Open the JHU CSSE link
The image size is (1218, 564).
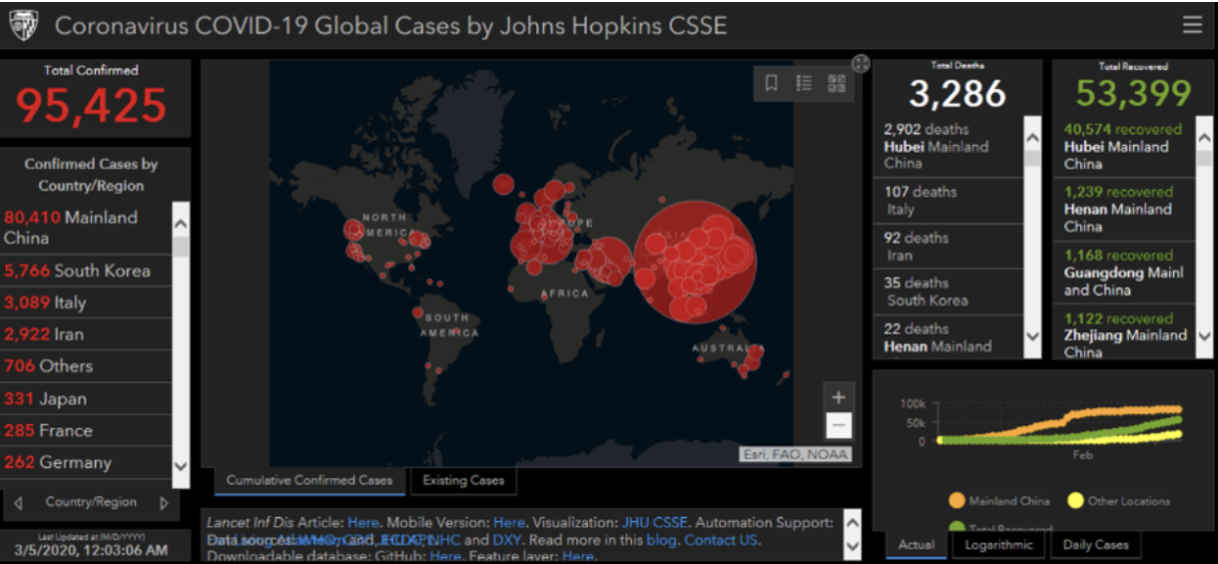coord(656,522)
